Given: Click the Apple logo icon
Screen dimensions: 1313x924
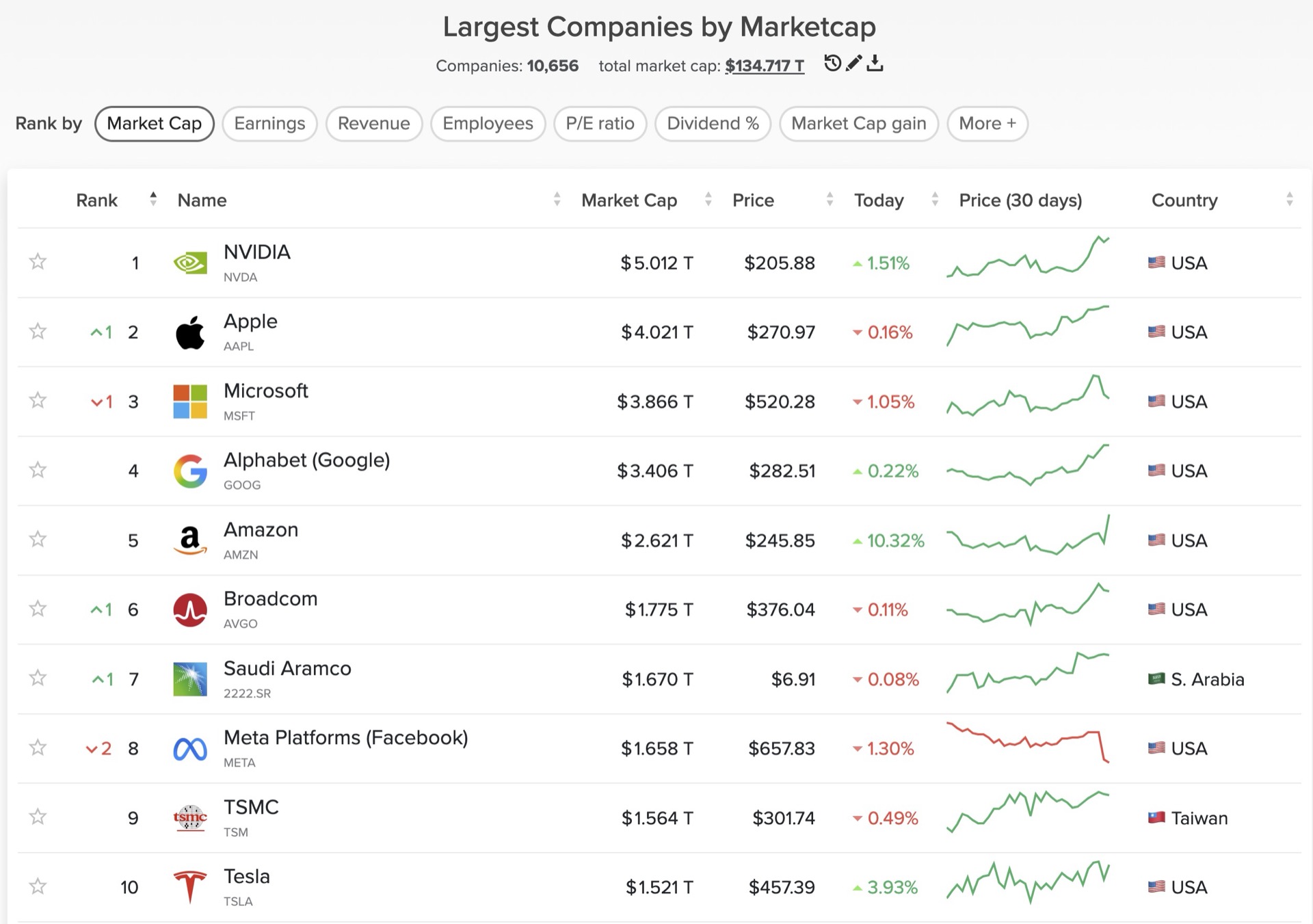Looking at the screenshot, I should (x=190, y=332).
